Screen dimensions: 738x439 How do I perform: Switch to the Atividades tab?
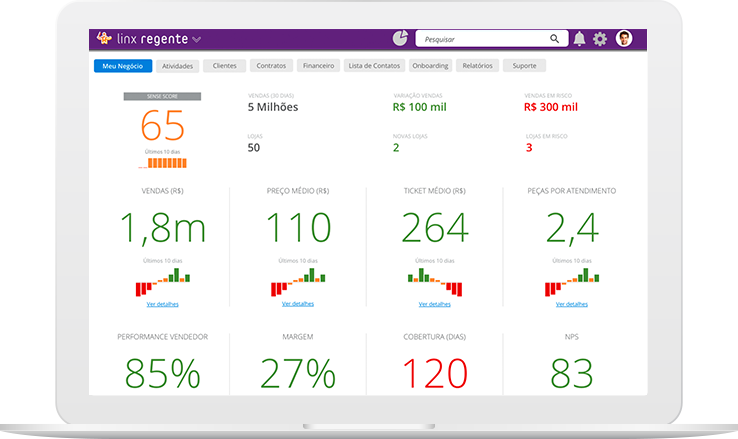[177, 66]
